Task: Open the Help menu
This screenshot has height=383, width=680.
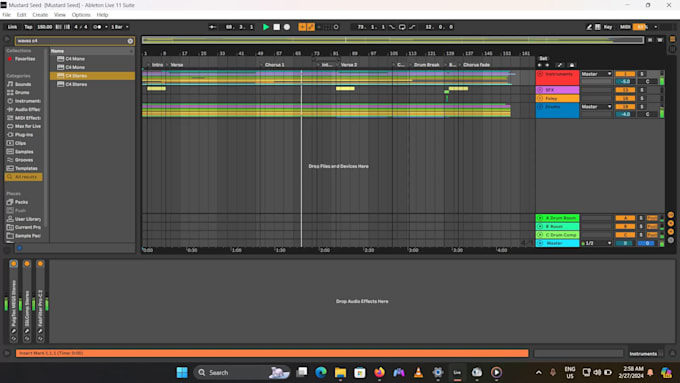Action: (x=102, y=15)
